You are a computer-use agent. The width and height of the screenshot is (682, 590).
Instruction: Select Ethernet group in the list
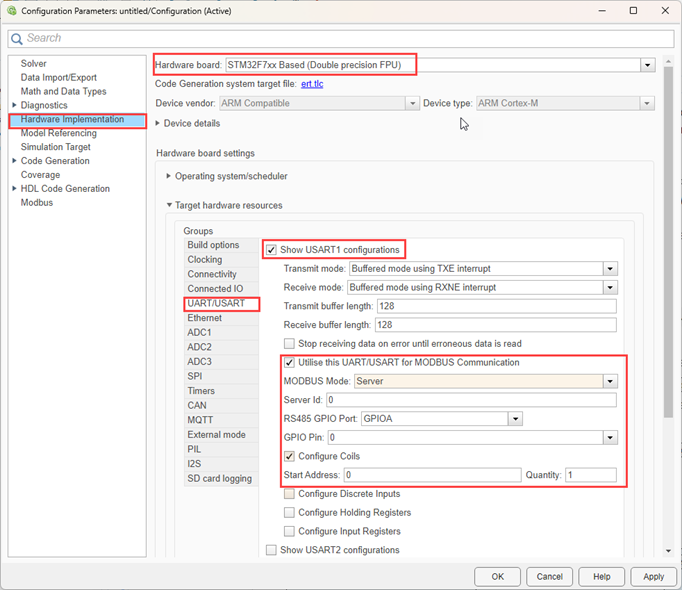coord(205,318)
